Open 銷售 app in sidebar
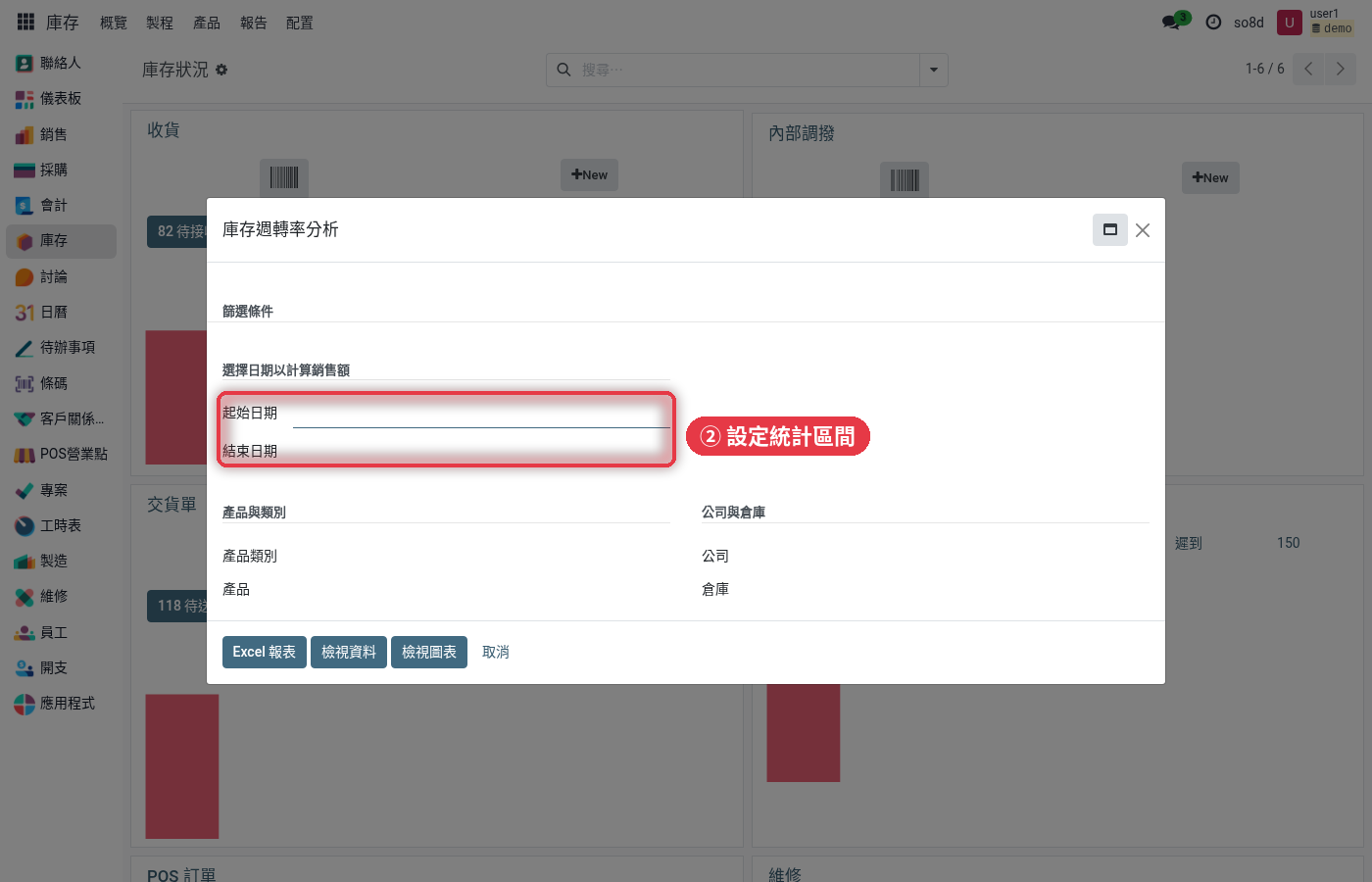The height and width of the screenshot is (882, 1372). click(x=61, y=134)
